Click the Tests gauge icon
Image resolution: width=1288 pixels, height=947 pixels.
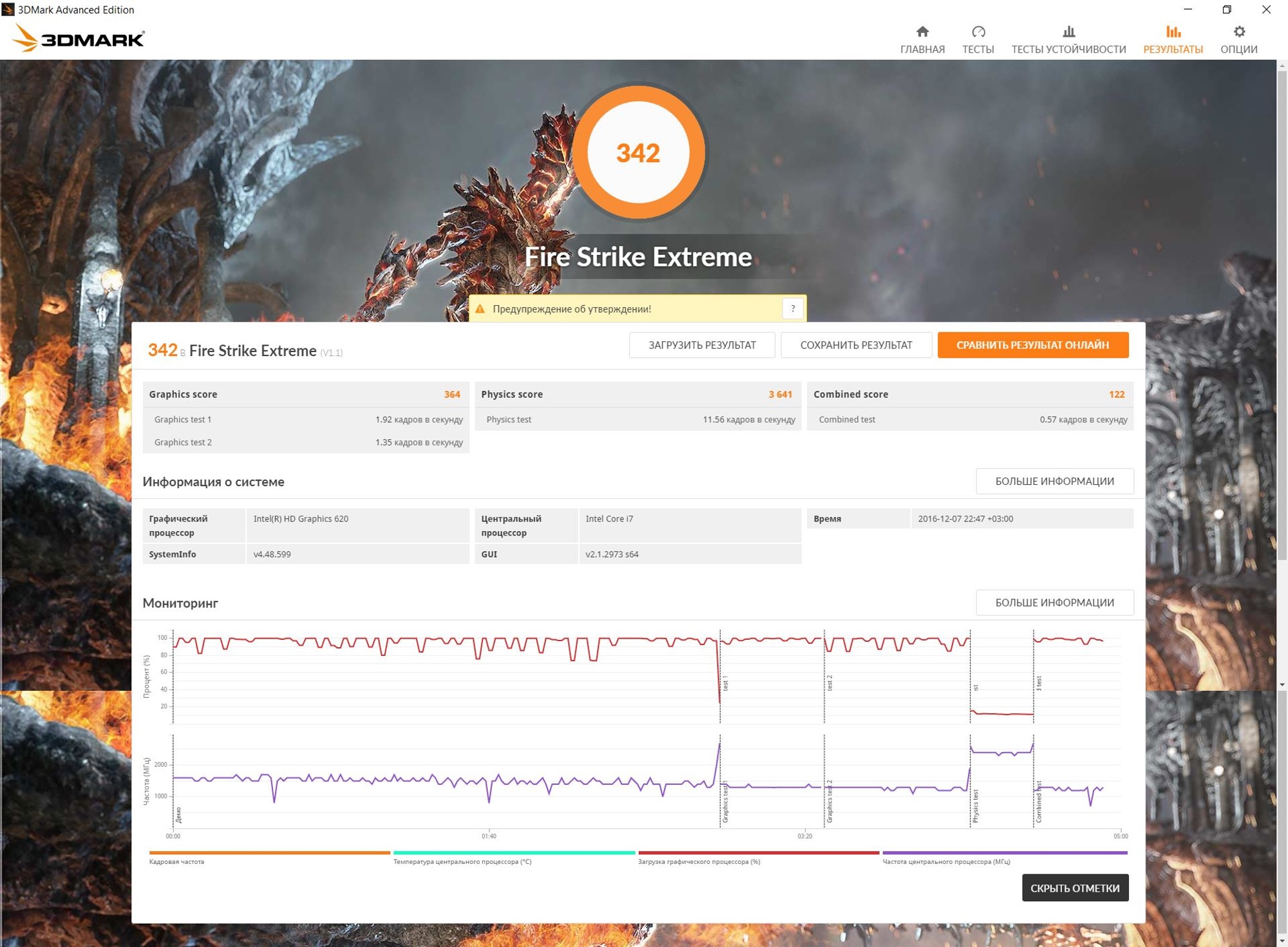coord(978,32)
